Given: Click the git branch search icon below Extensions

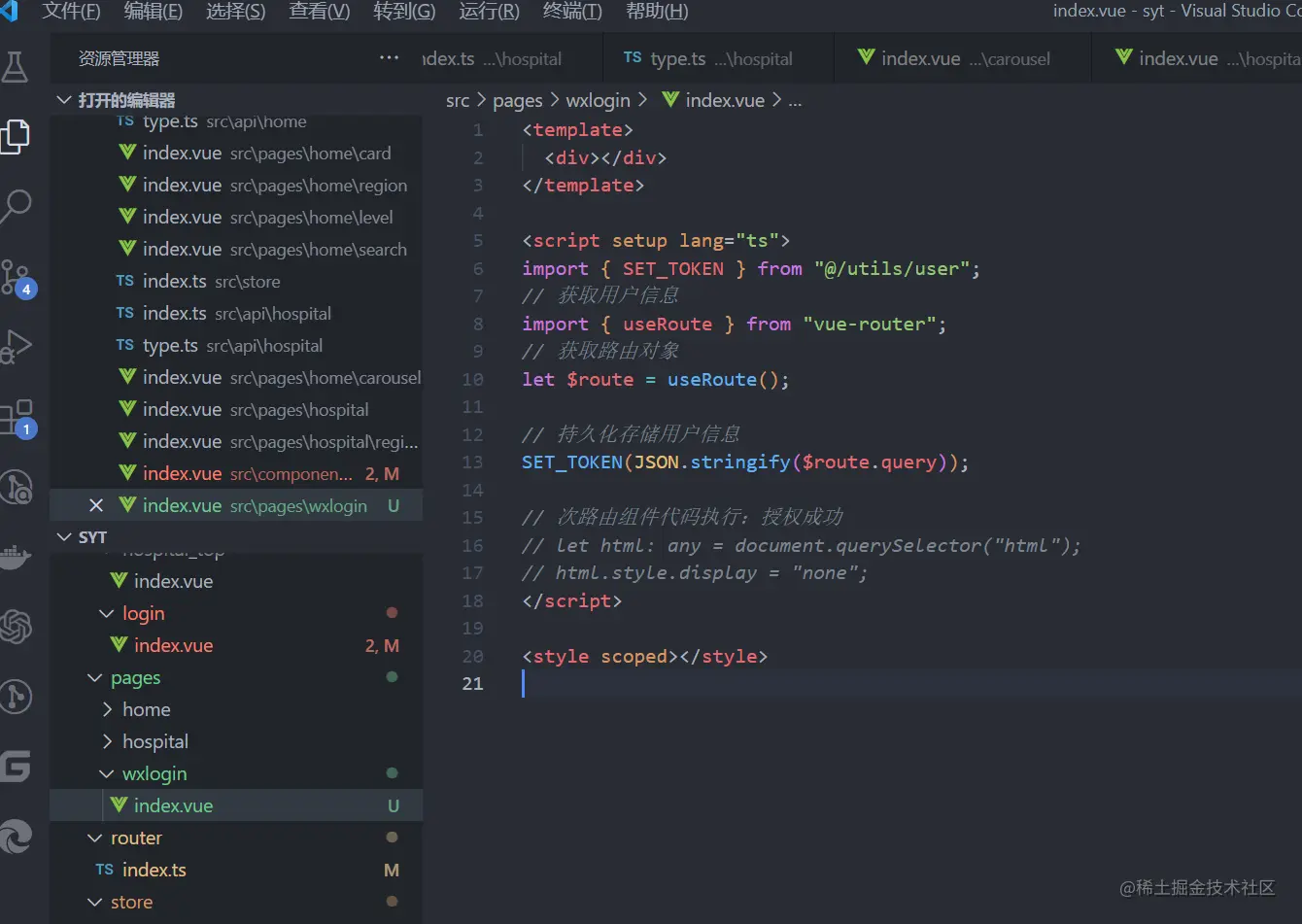Looking at the screenshot, I should click(x=17, y=488).
